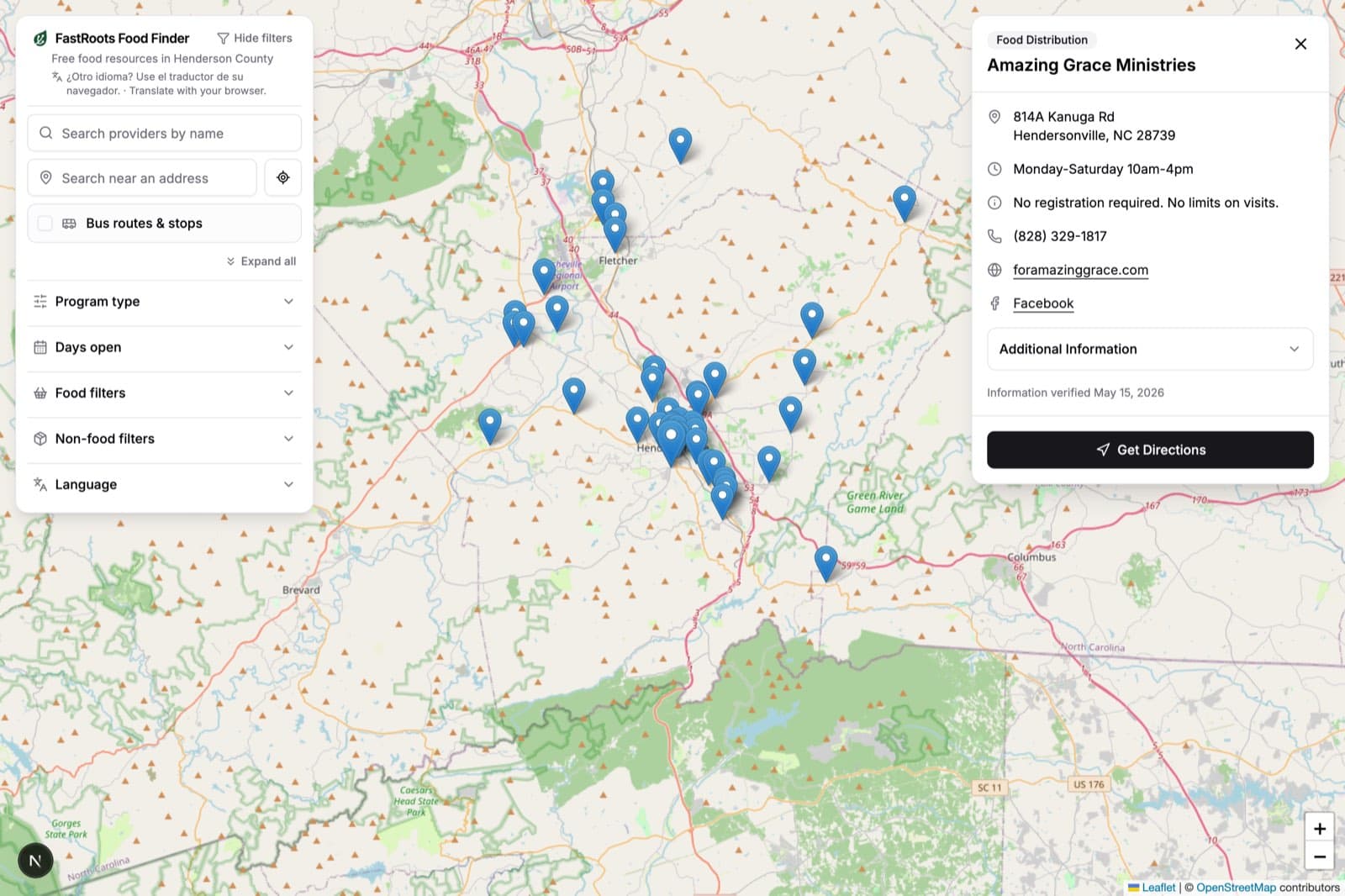This screenshot has width=1345, height=896.
Task: Click the Food Distribution category tag
Action: [1042, 40]
